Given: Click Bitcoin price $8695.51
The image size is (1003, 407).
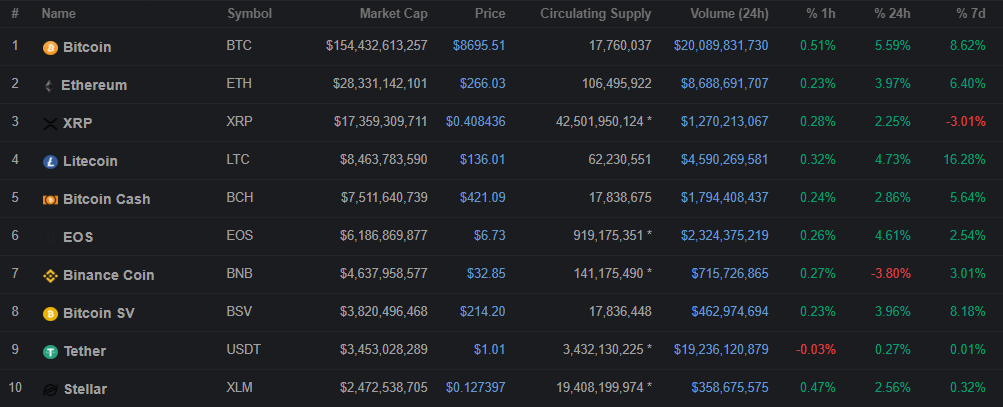Looking at the screenshot, I should (478, 47).
